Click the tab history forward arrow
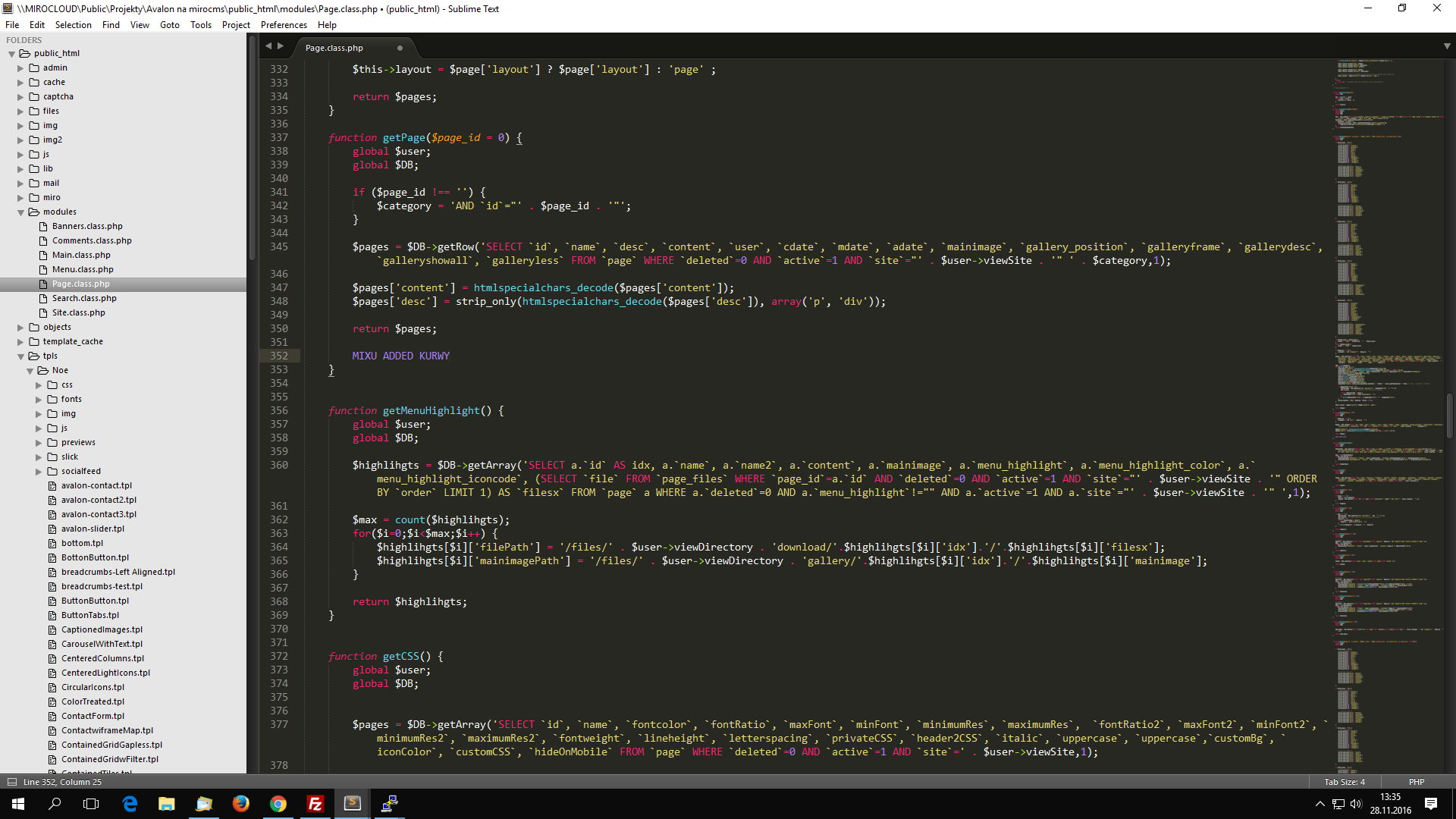 click(281, 46)
